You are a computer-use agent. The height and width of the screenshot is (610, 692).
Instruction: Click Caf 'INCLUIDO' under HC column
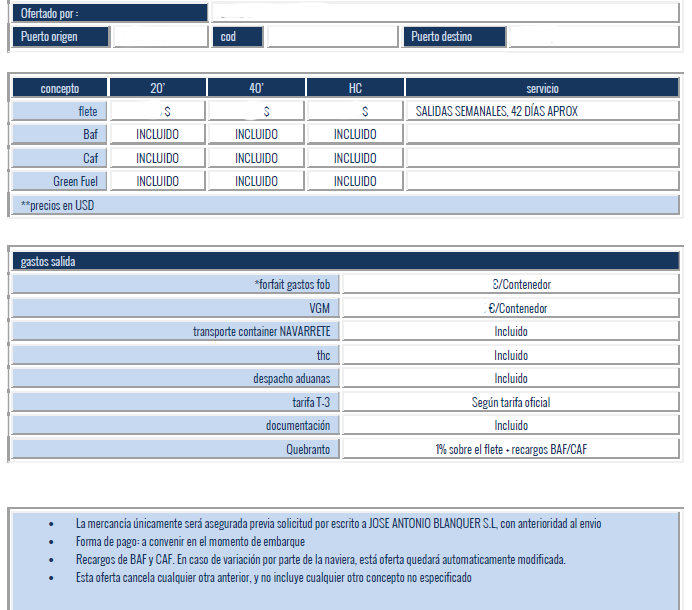click(x=355, y=158)
